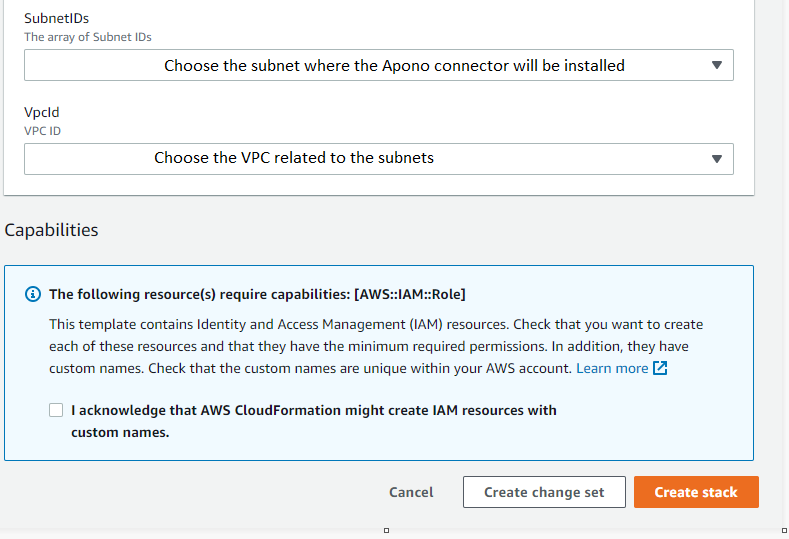The height and width of the screenshot is (539, 789).
Task: Click the VpcId dropdown arrow
Action: [716, 159]
